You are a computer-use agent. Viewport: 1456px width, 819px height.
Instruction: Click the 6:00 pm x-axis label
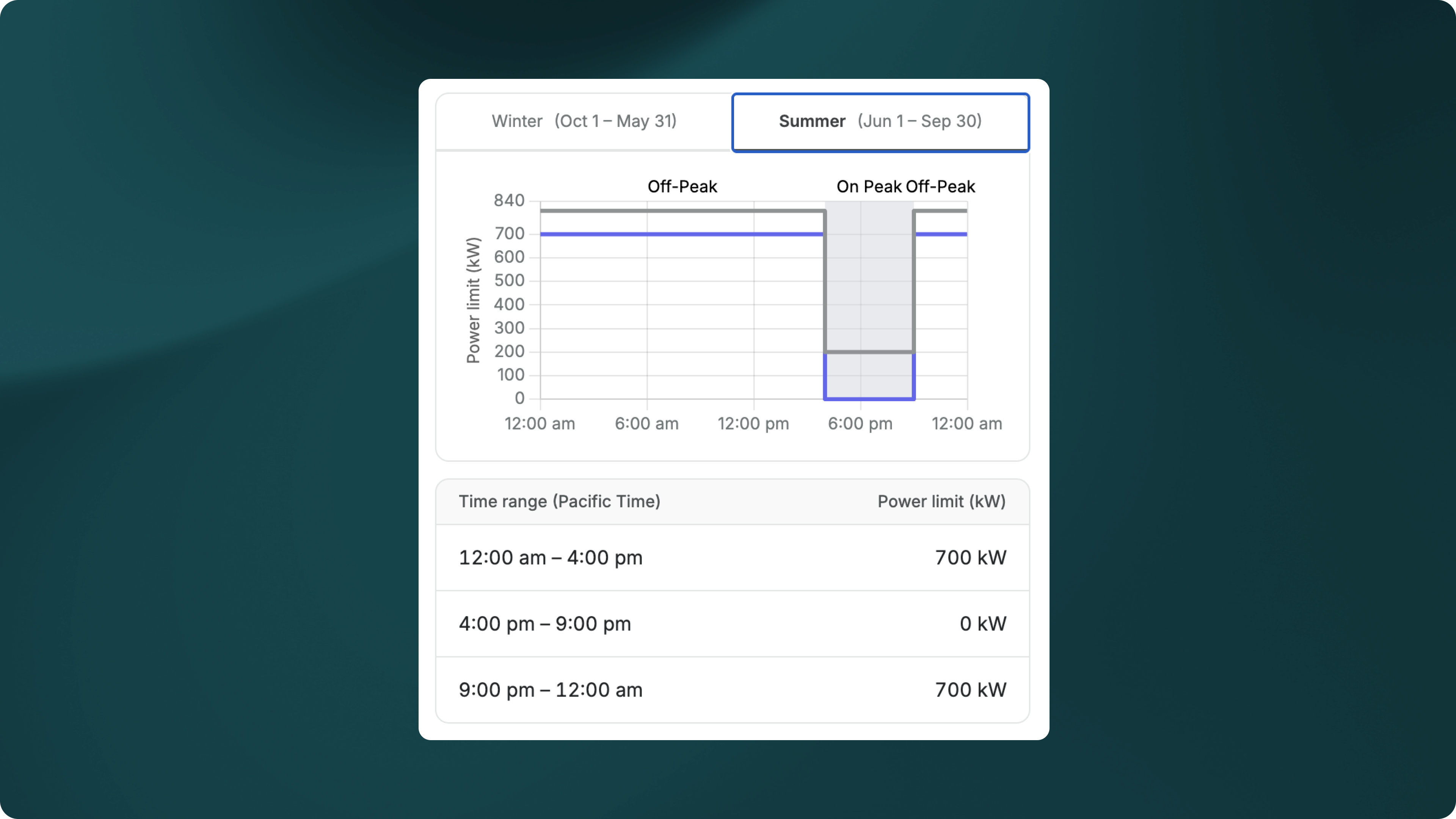click(x=860, y=424)
